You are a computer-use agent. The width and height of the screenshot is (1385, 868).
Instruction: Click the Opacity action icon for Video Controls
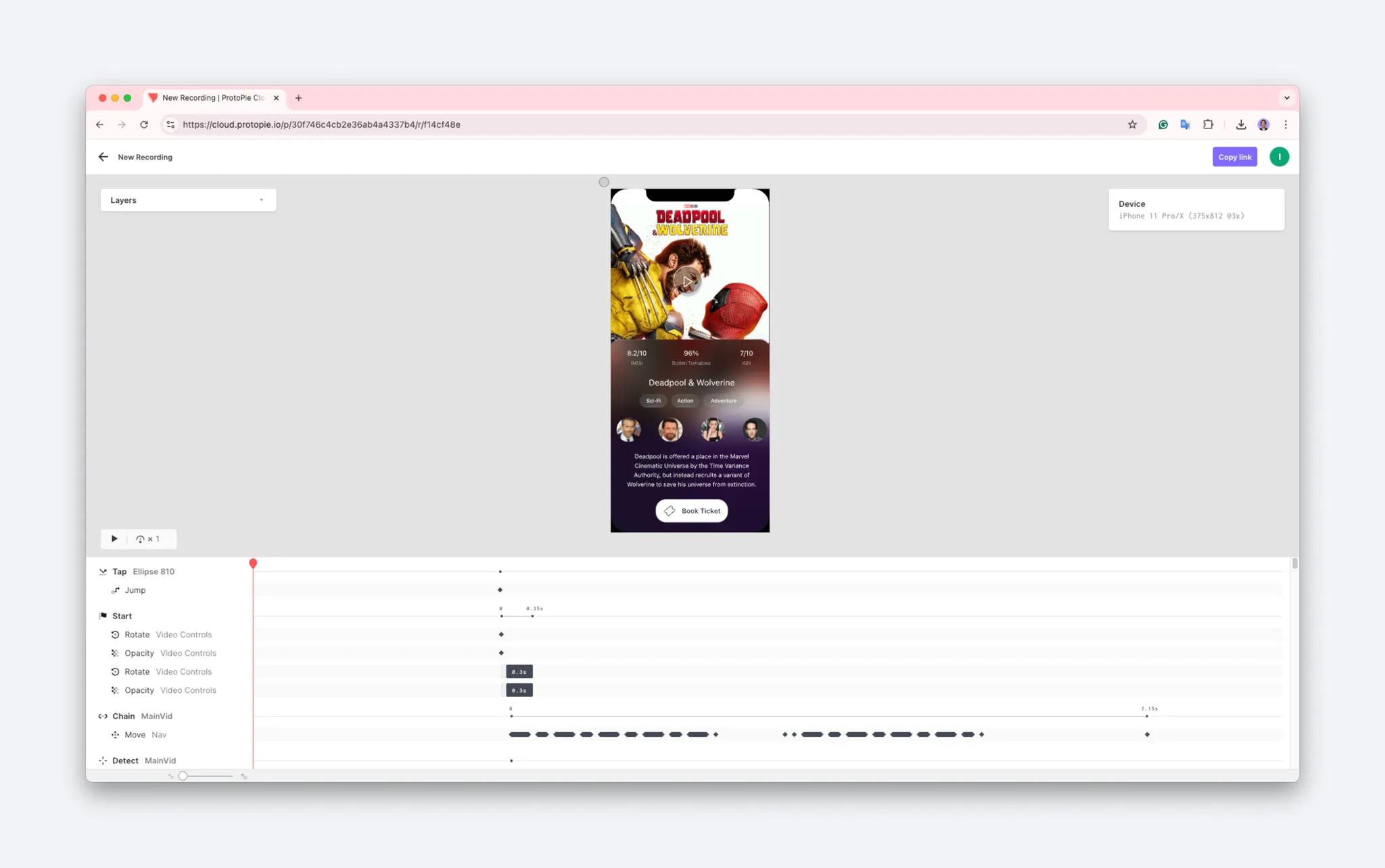(115, 652)
